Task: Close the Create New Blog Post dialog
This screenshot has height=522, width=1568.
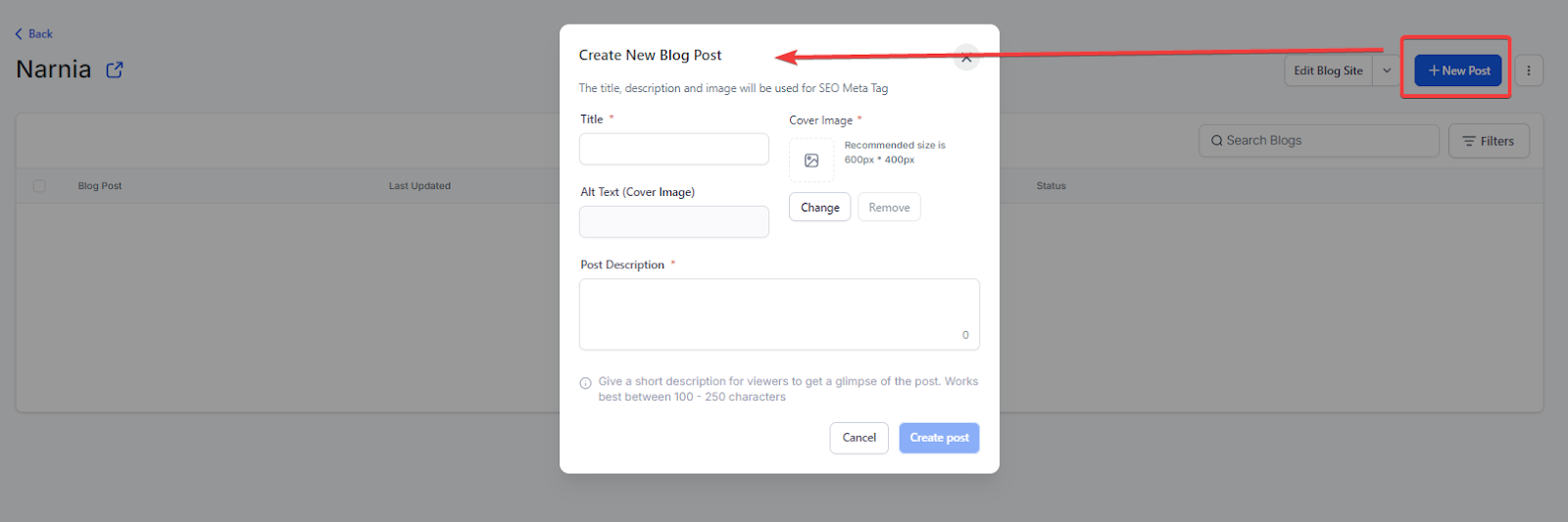Action: [x=966, y=58]
